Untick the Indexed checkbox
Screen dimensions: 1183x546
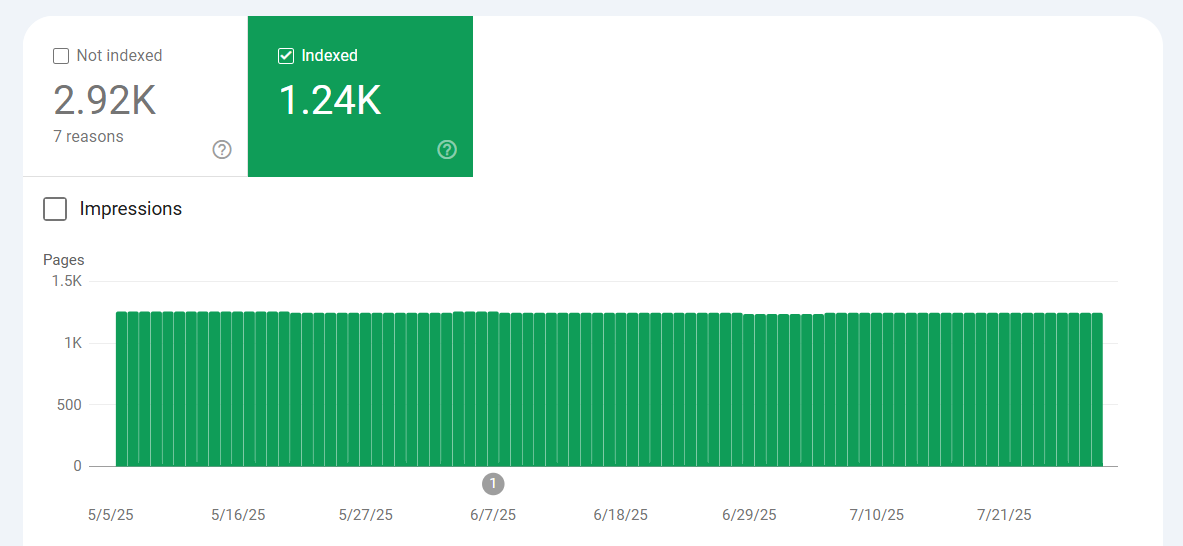coord(286,56)
